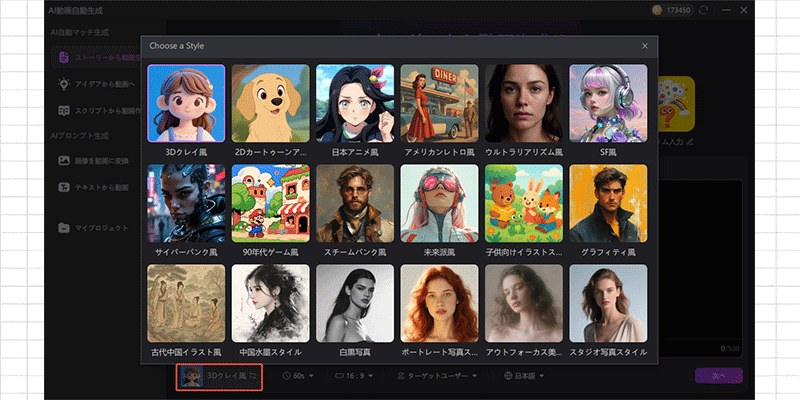Pick the 日本アニメ風 style

pos(355,103)
